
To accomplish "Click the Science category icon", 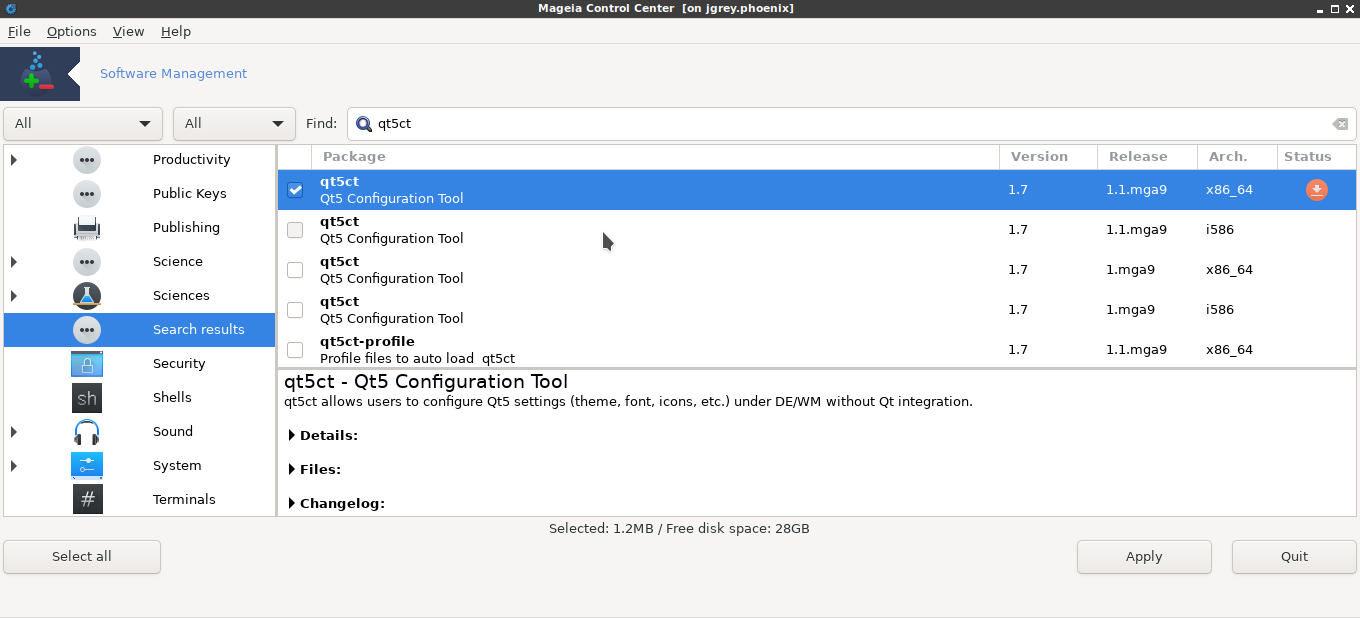I will tap(87, 262).
